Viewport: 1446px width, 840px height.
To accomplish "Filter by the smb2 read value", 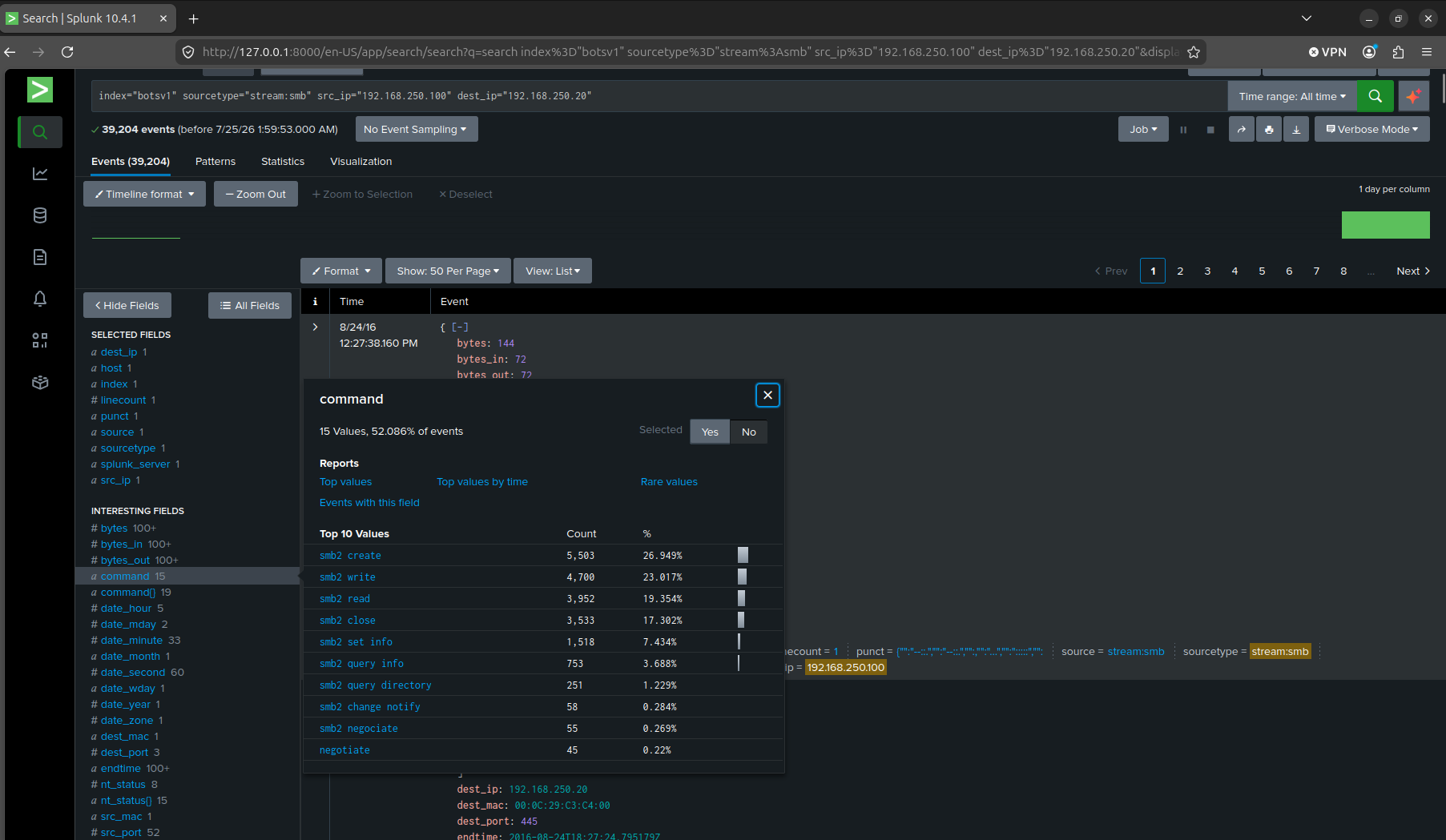I will click(x=344, y=599).
